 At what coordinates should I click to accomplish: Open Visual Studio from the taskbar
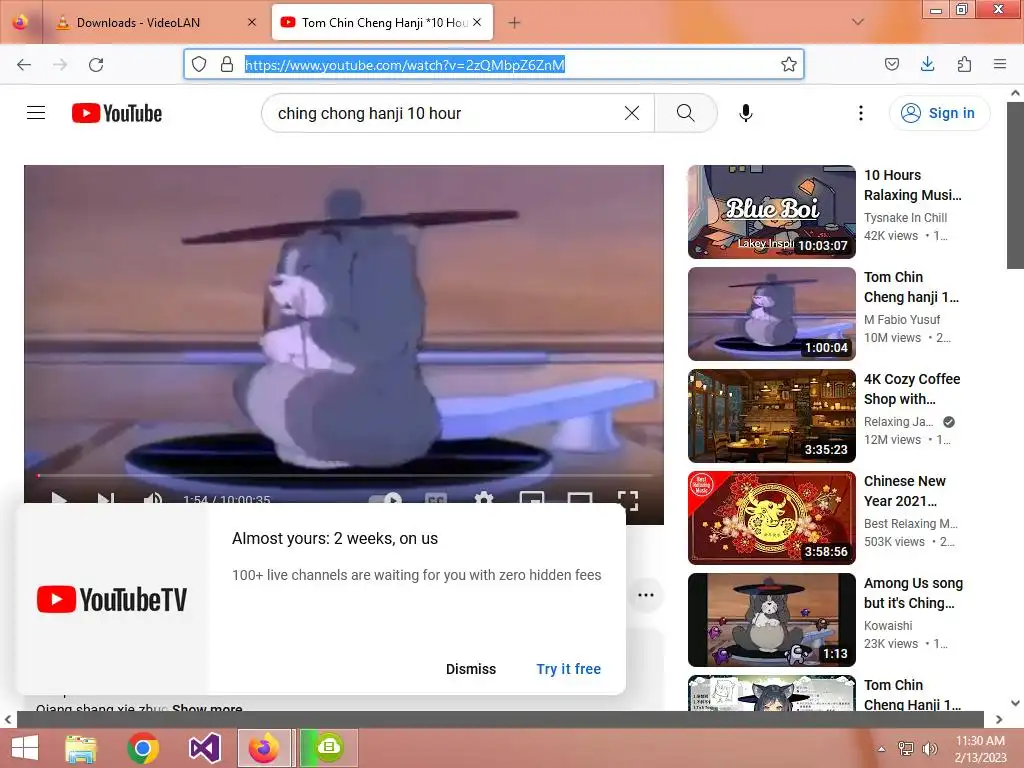(x=204, y=748)
